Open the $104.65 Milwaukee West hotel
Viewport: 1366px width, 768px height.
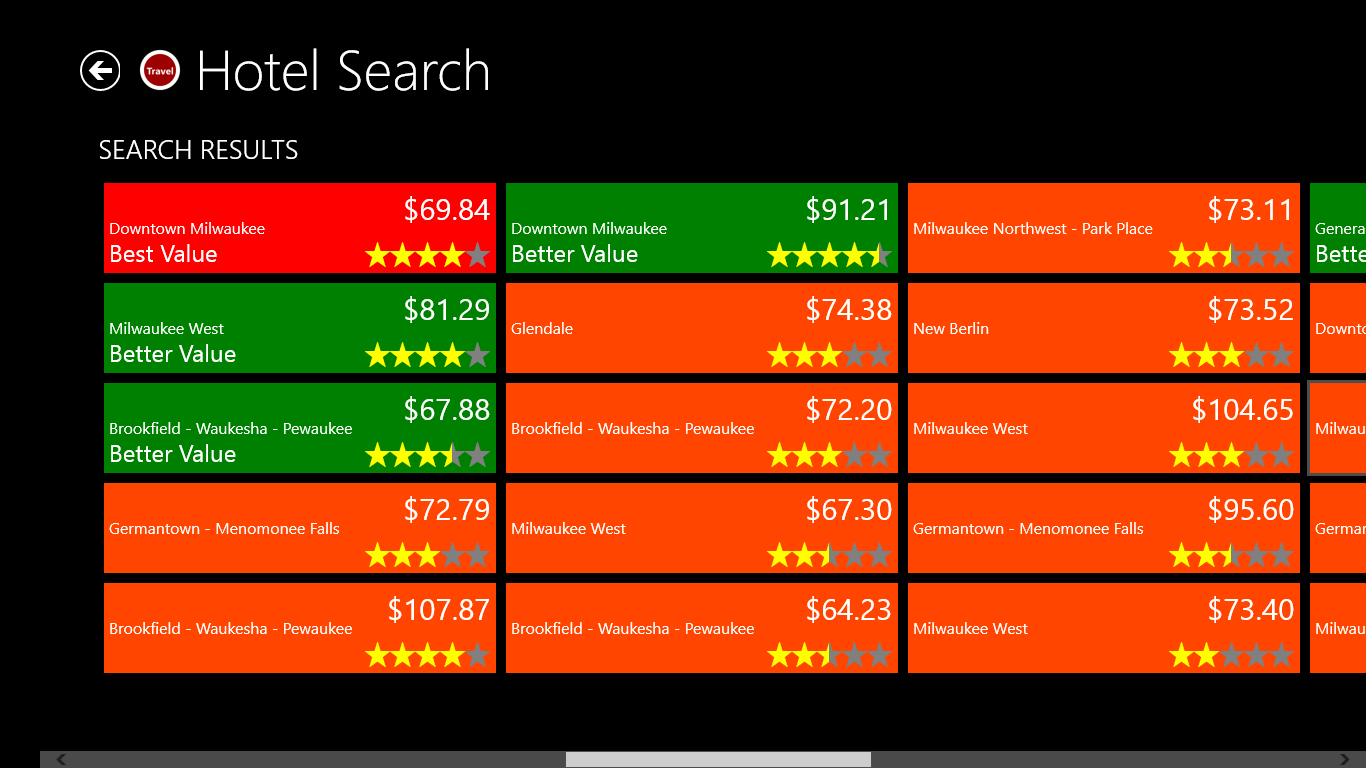(1103, 428)
